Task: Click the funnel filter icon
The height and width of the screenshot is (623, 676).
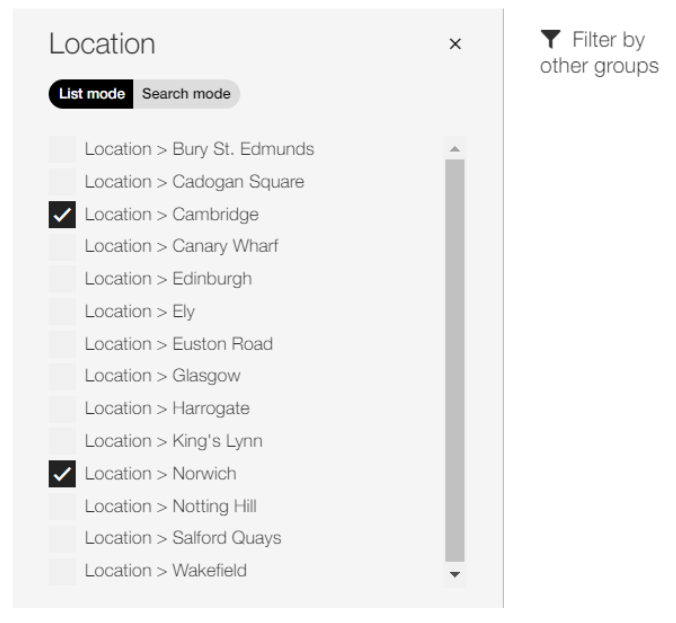Action: coord(551,39)
